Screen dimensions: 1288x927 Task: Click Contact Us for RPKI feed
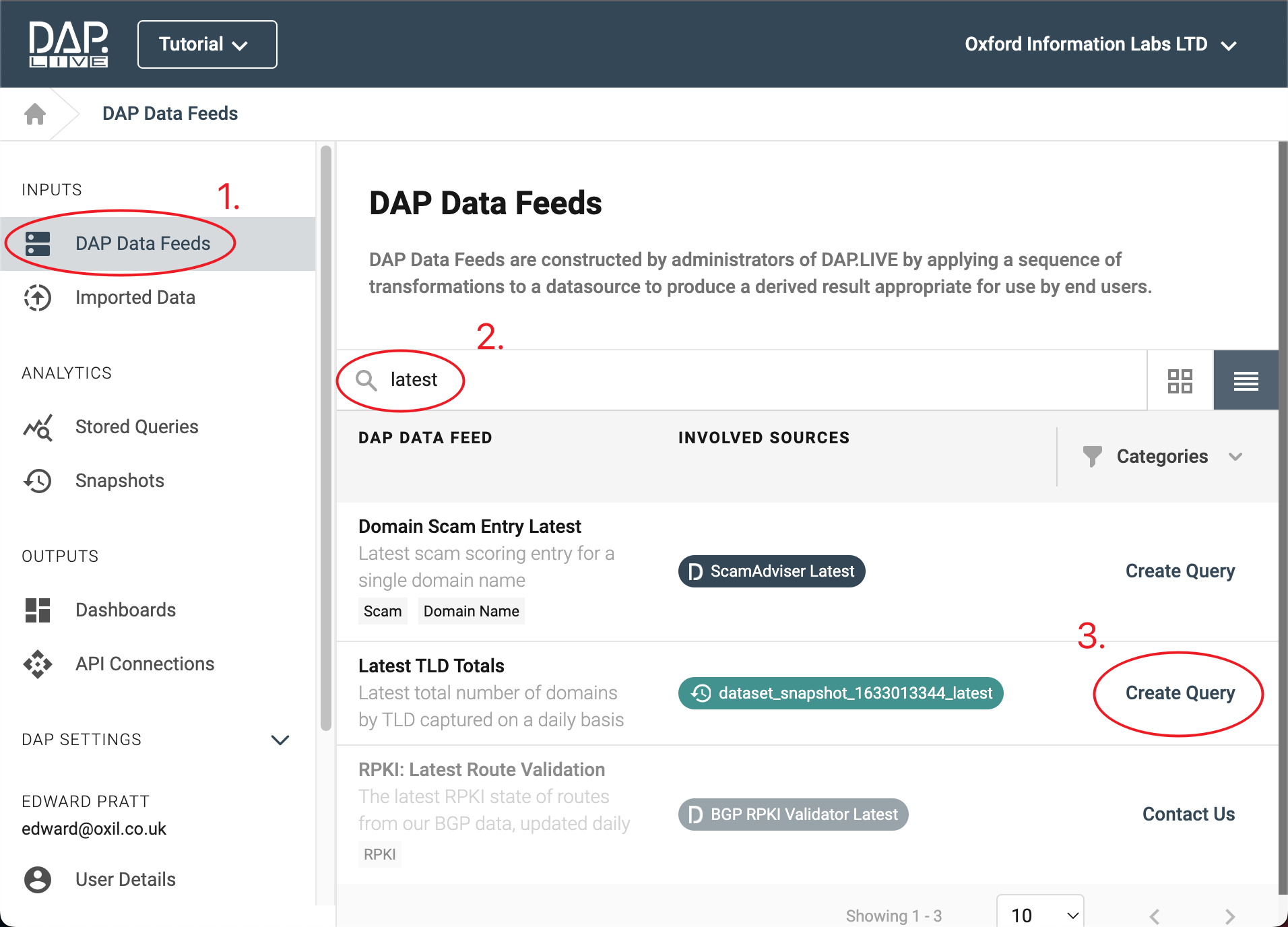pos(1188,814)
